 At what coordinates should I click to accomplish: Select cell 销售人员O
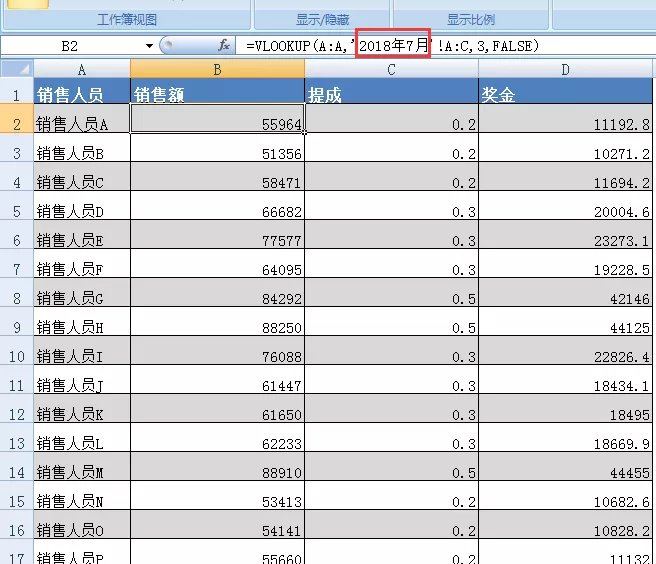[82, 525]
